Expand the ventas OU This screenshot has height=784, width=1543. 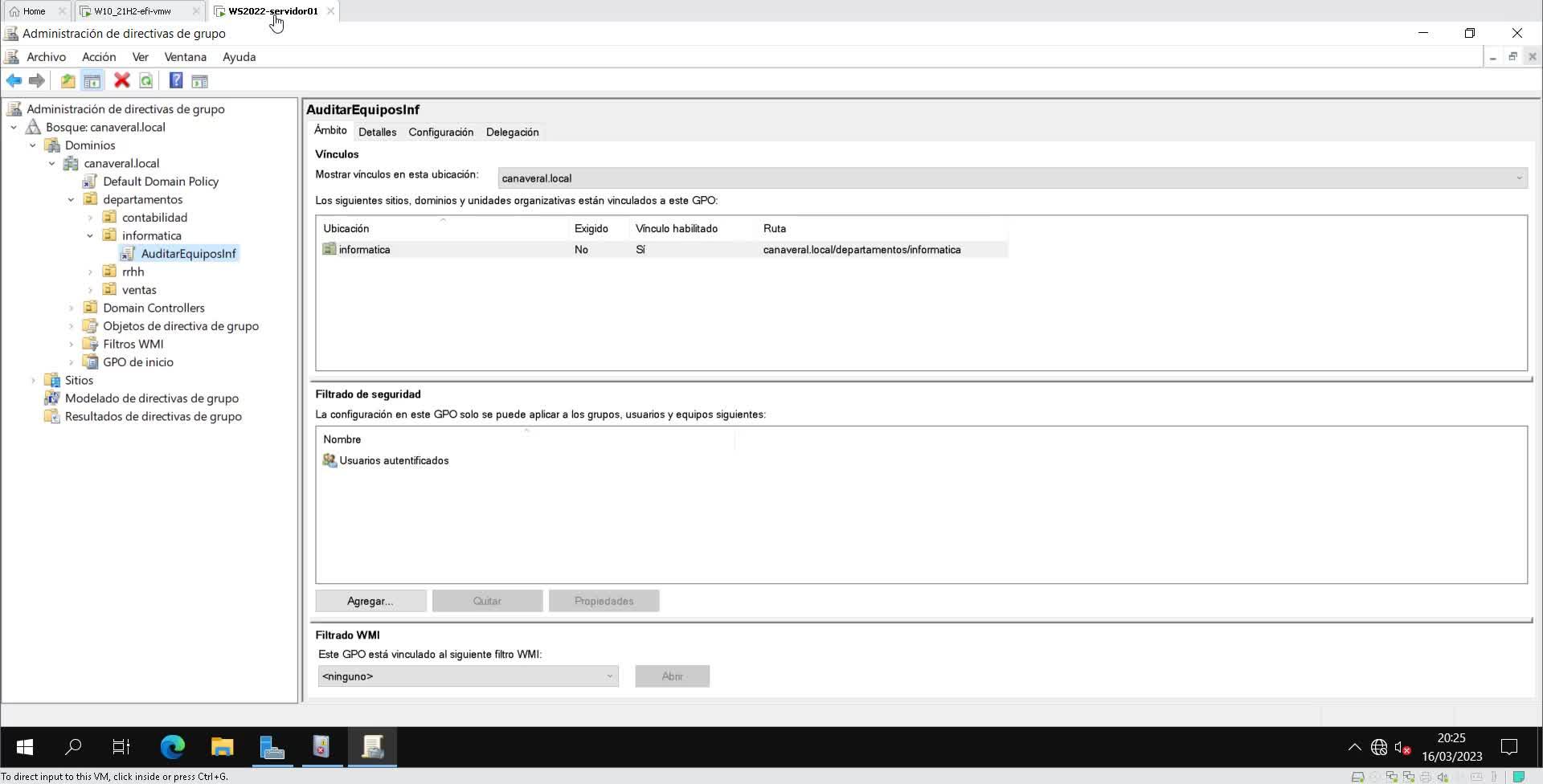pos(90,290)
